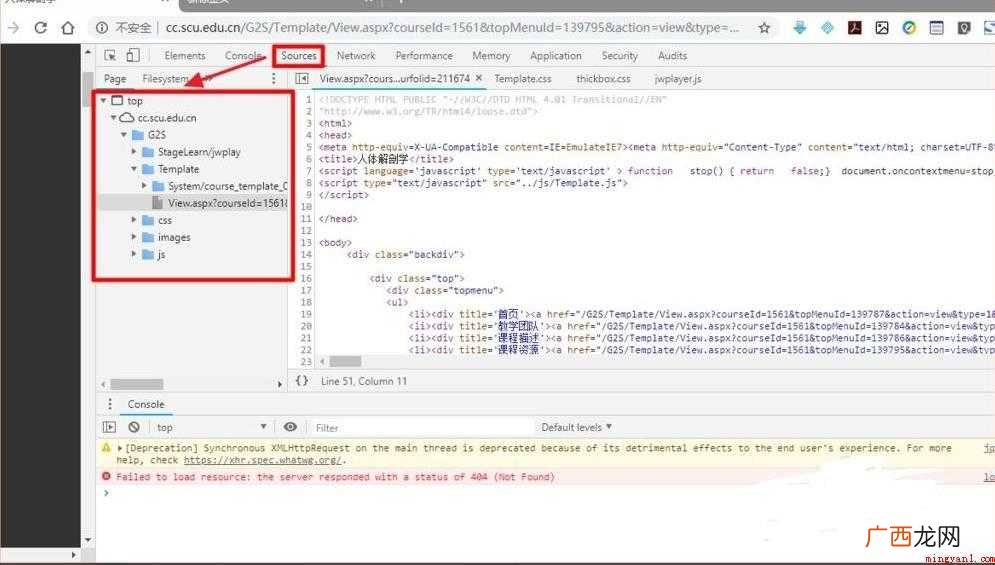
Task: Show the console sidebar icon
Action: [x=109, y=427]
